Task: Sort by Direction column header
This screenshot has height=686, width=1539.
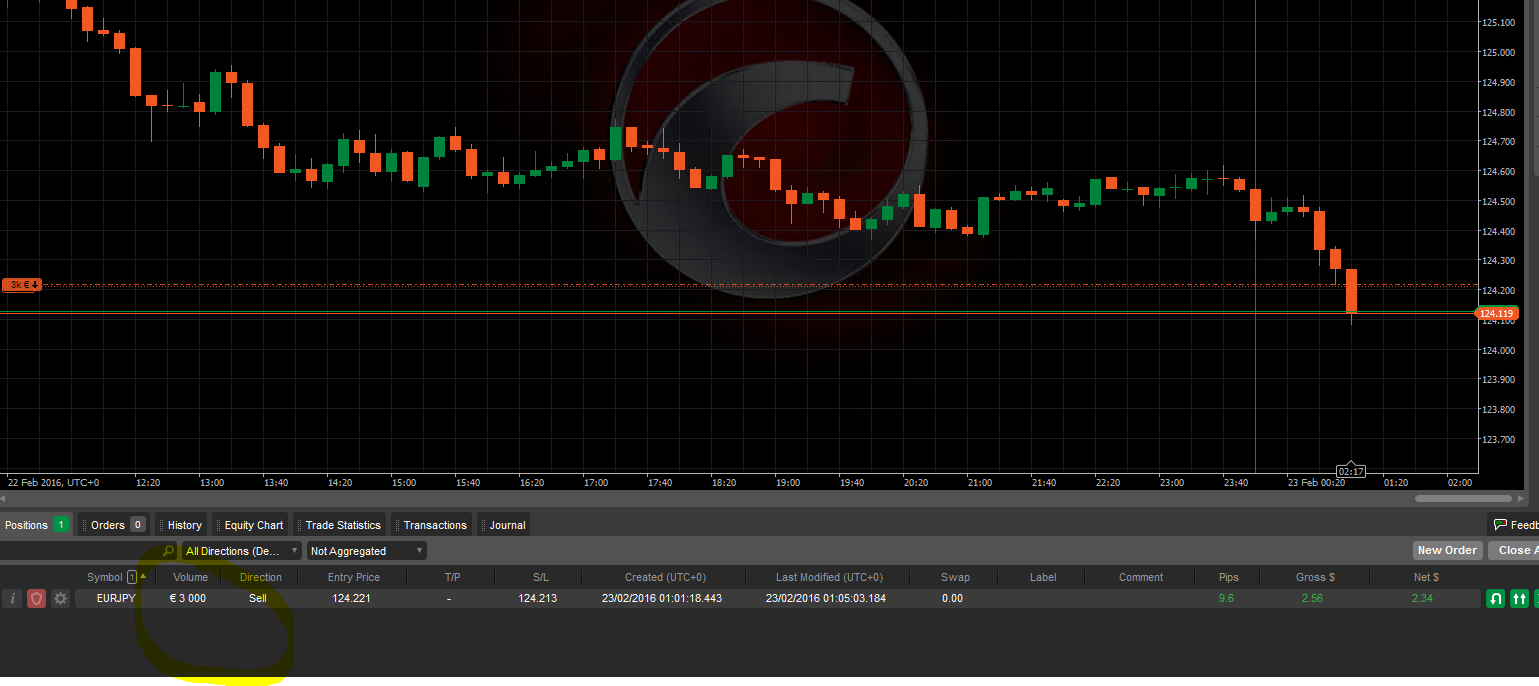Action: [261, 577]
